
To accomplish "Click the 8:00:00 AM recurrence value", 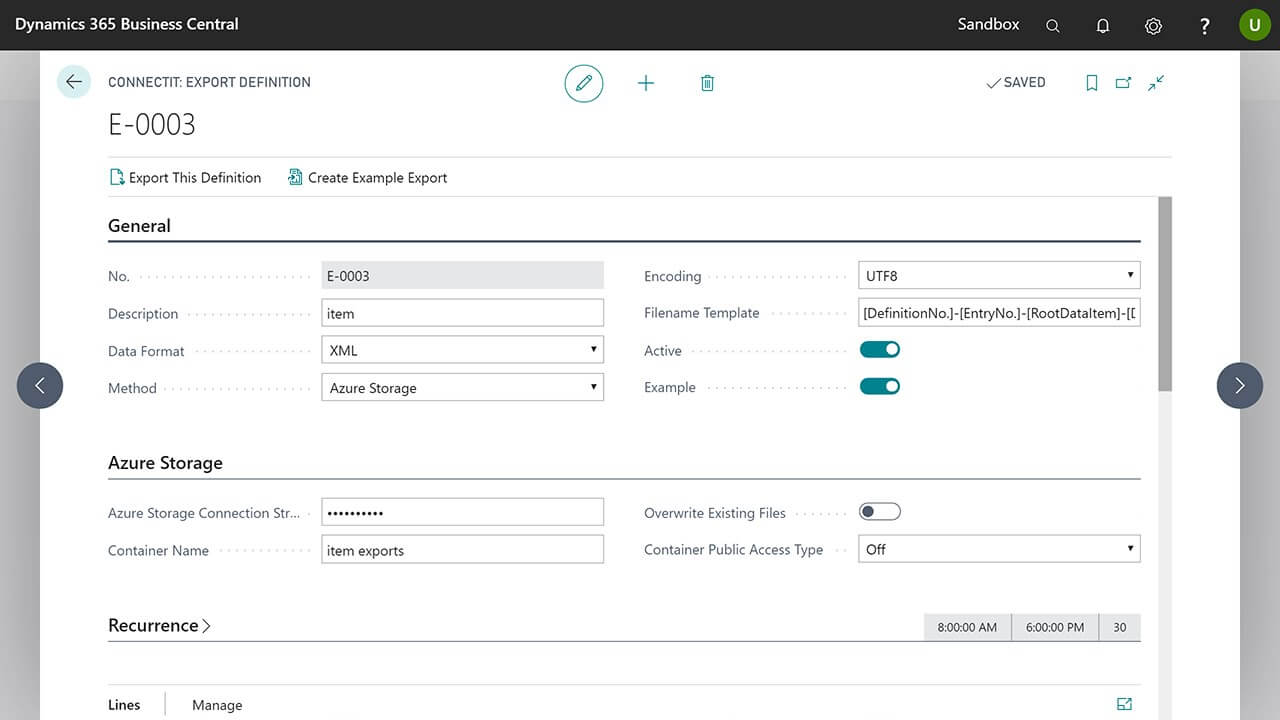I will click(967, 627).
